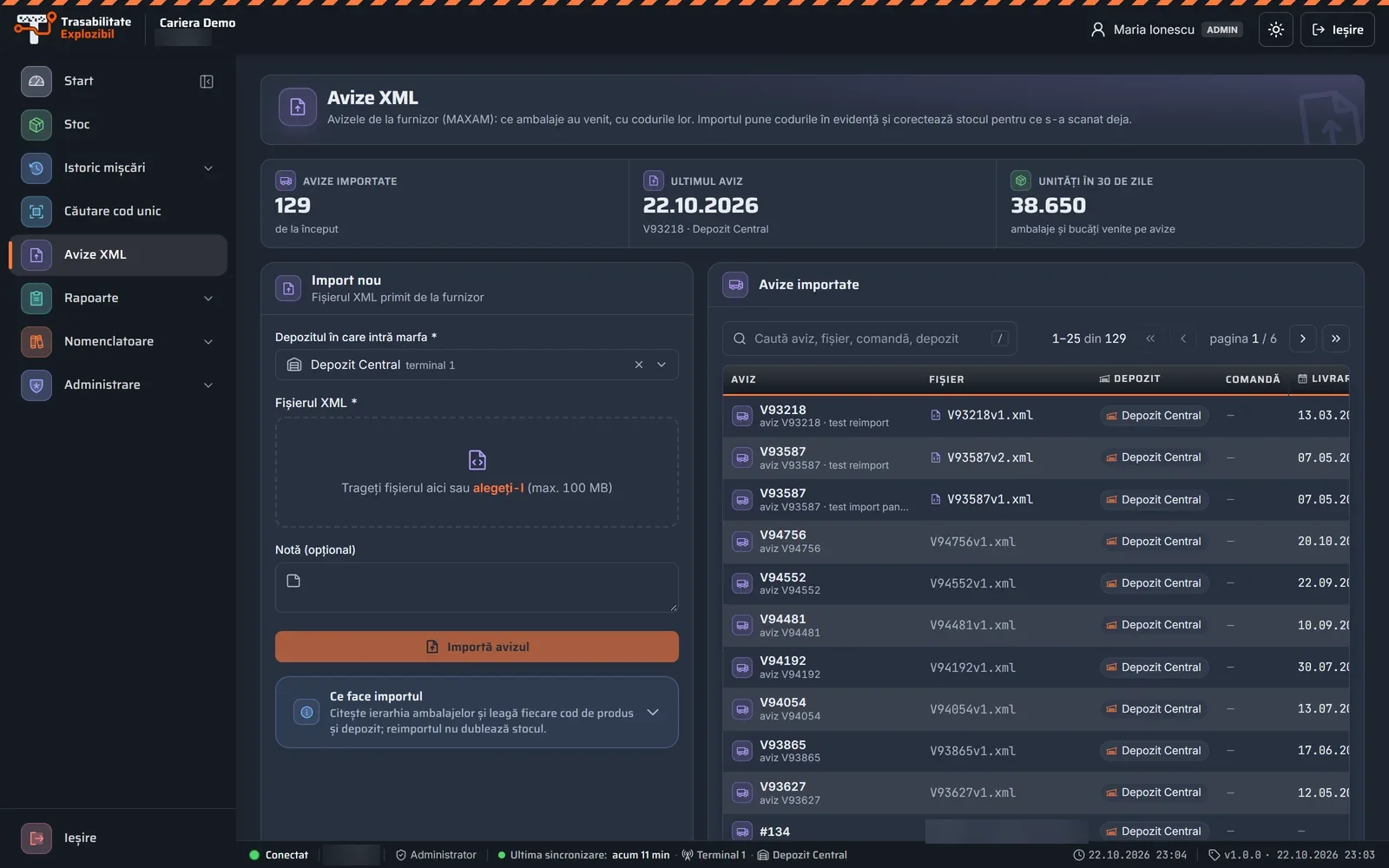Click the truck icon in row V93218
Screen dimensions: 1389x868
click(x=742, y=416)
